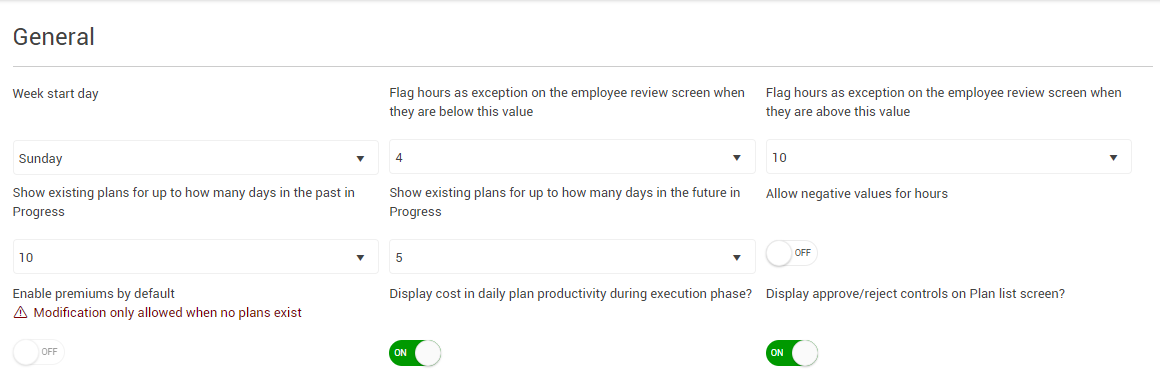1160x384 pixels.
Task: Open the below-value exception dropdown showing 4
Action: (x=572, y=157)
